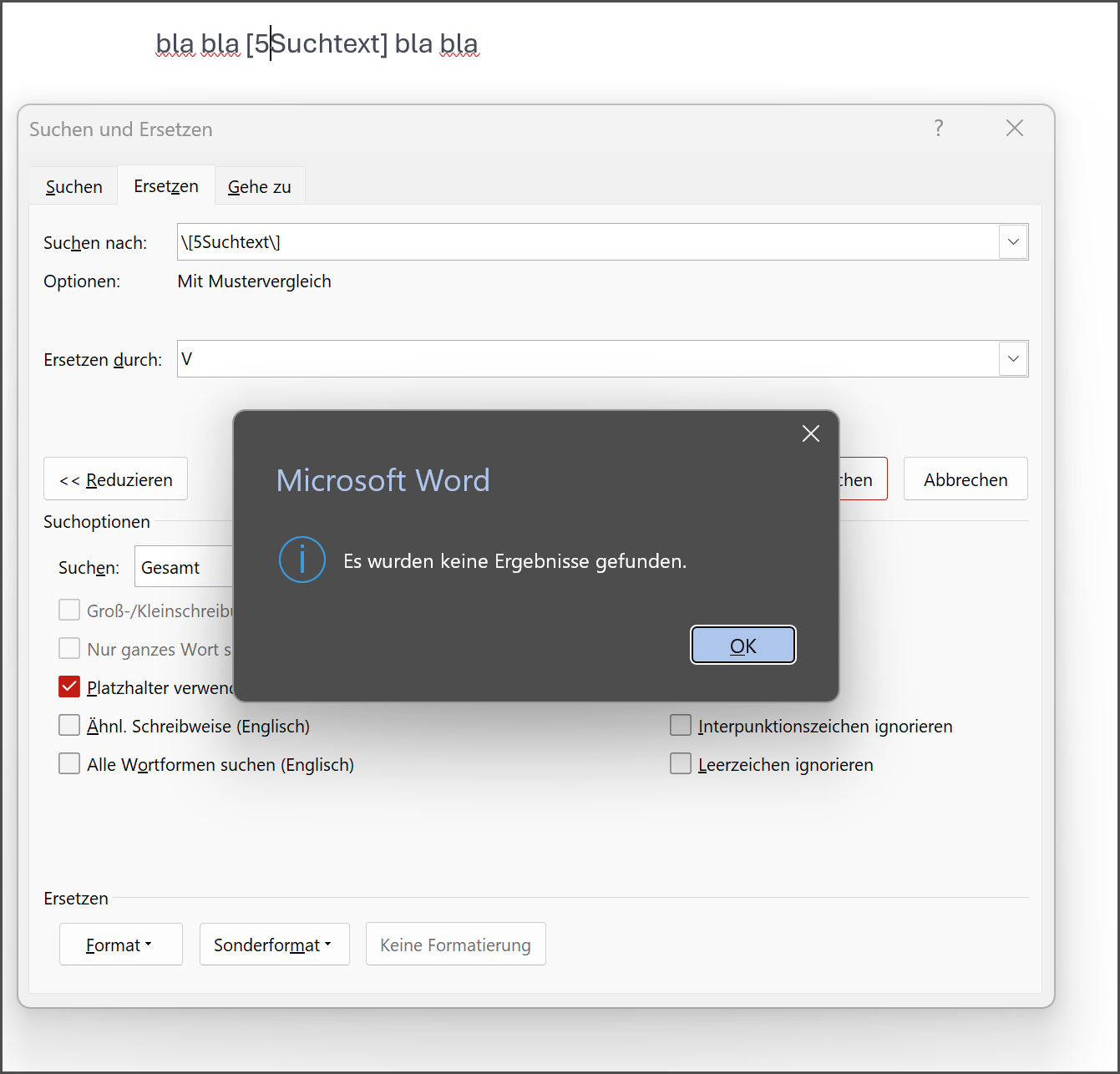Open the Gehe zu tab
The width and height of the screenshot is (1120, 1074).
click(x=260, y=186)
